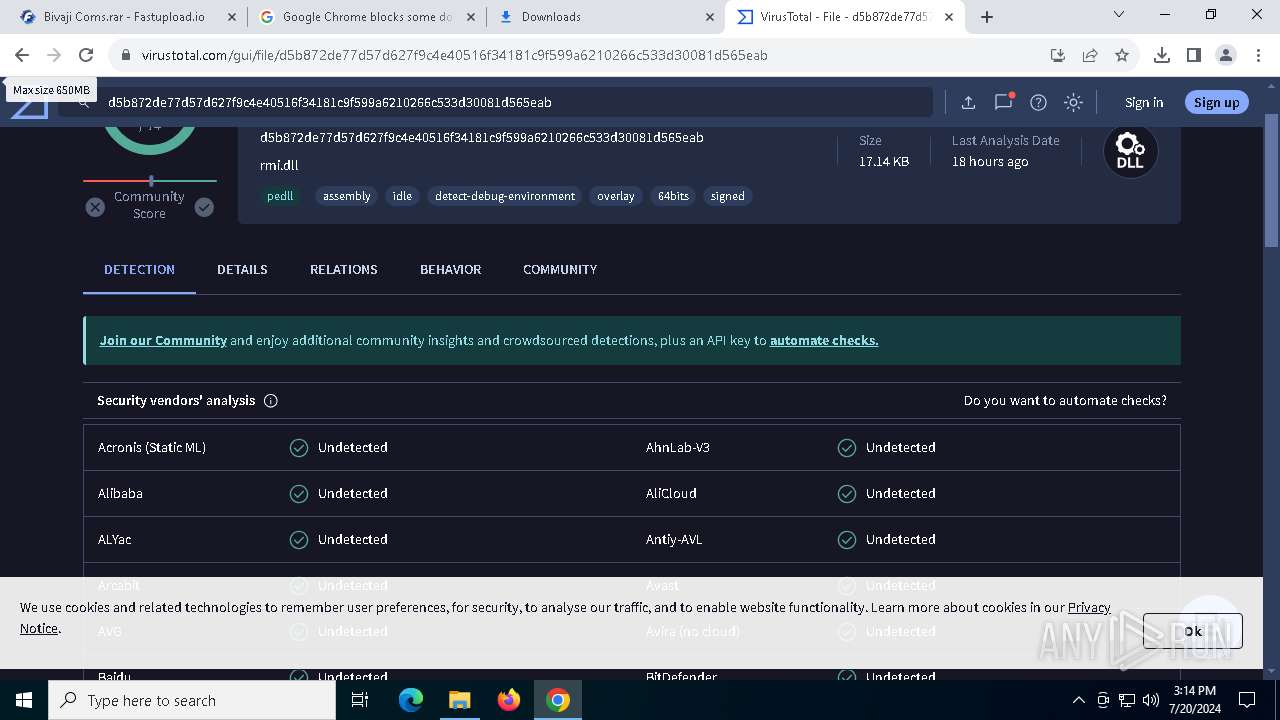Screen dimensions: 1280x720
Task: Open File Explorer from the taskbar
Action: click(x=459, y=700)
